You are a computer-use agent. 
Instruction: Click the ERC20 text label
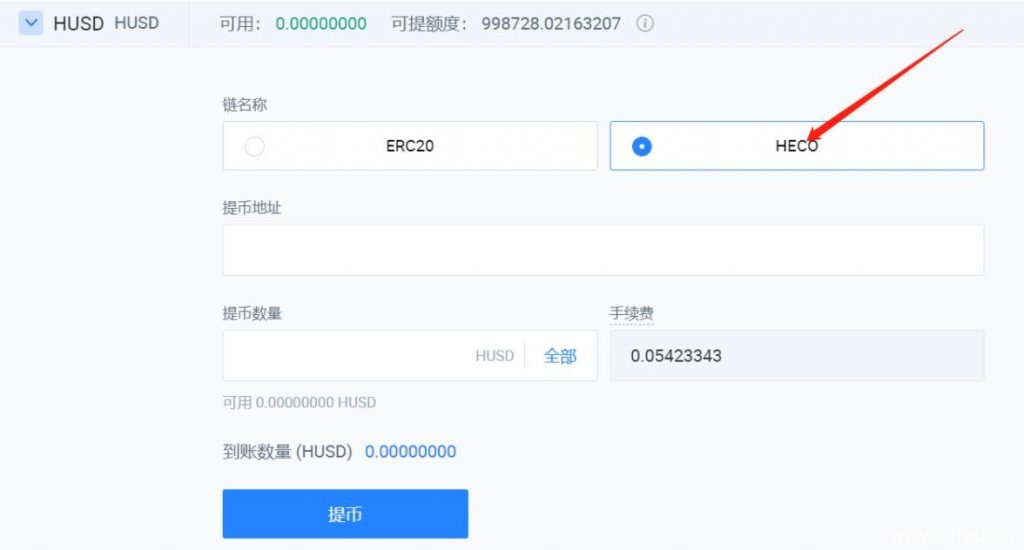(x=410, y=146)
